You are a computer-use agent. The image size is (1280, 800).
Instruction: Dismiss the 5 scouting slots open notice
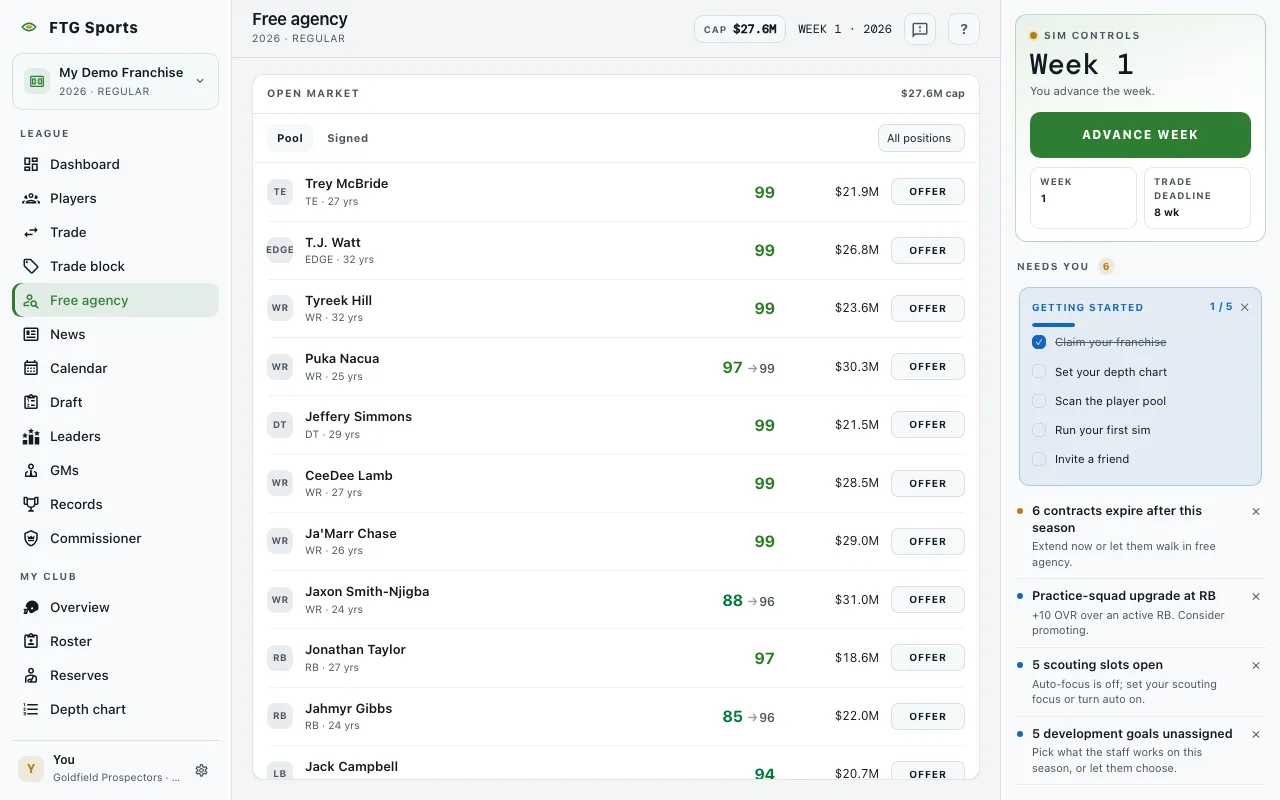(1256, 665)
